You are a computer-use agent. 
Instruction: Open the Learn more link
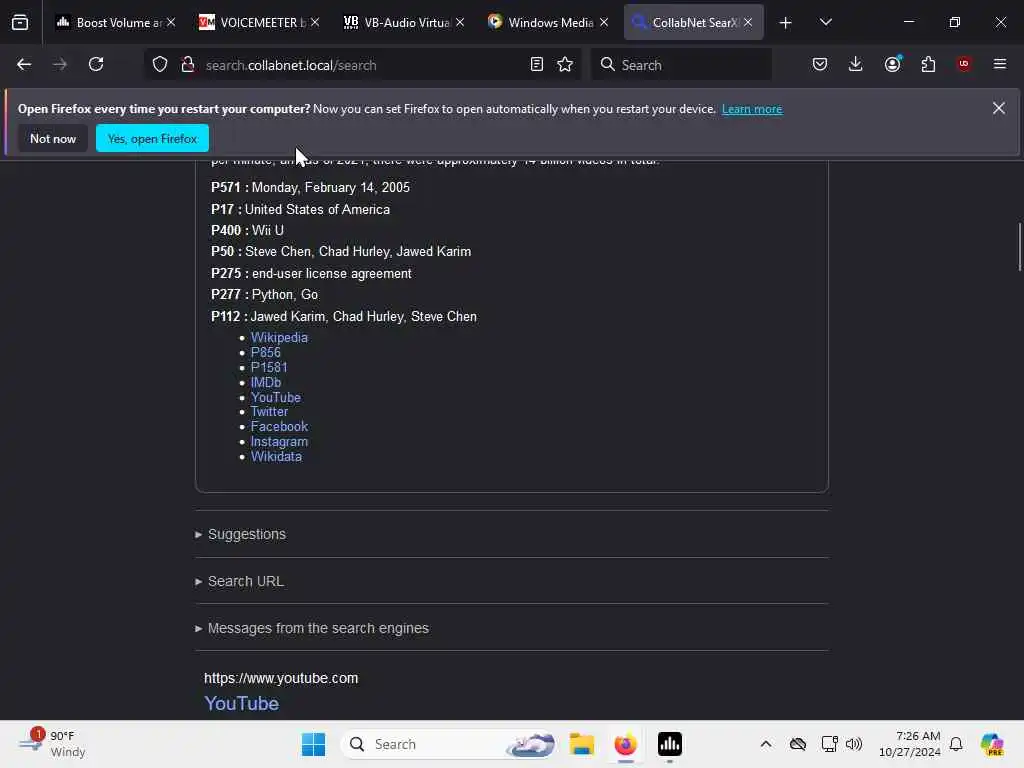(x=752, y=109)
